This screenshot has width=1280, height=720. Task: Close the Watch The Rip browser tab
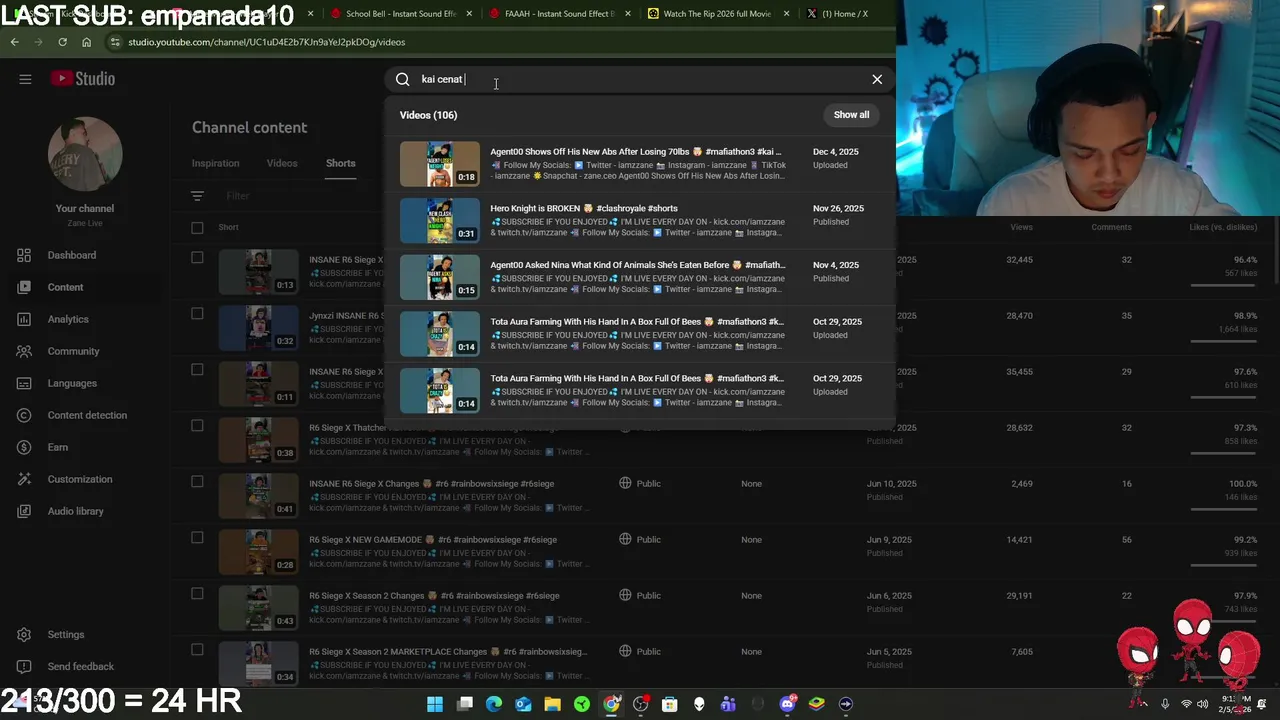[786, 14]
